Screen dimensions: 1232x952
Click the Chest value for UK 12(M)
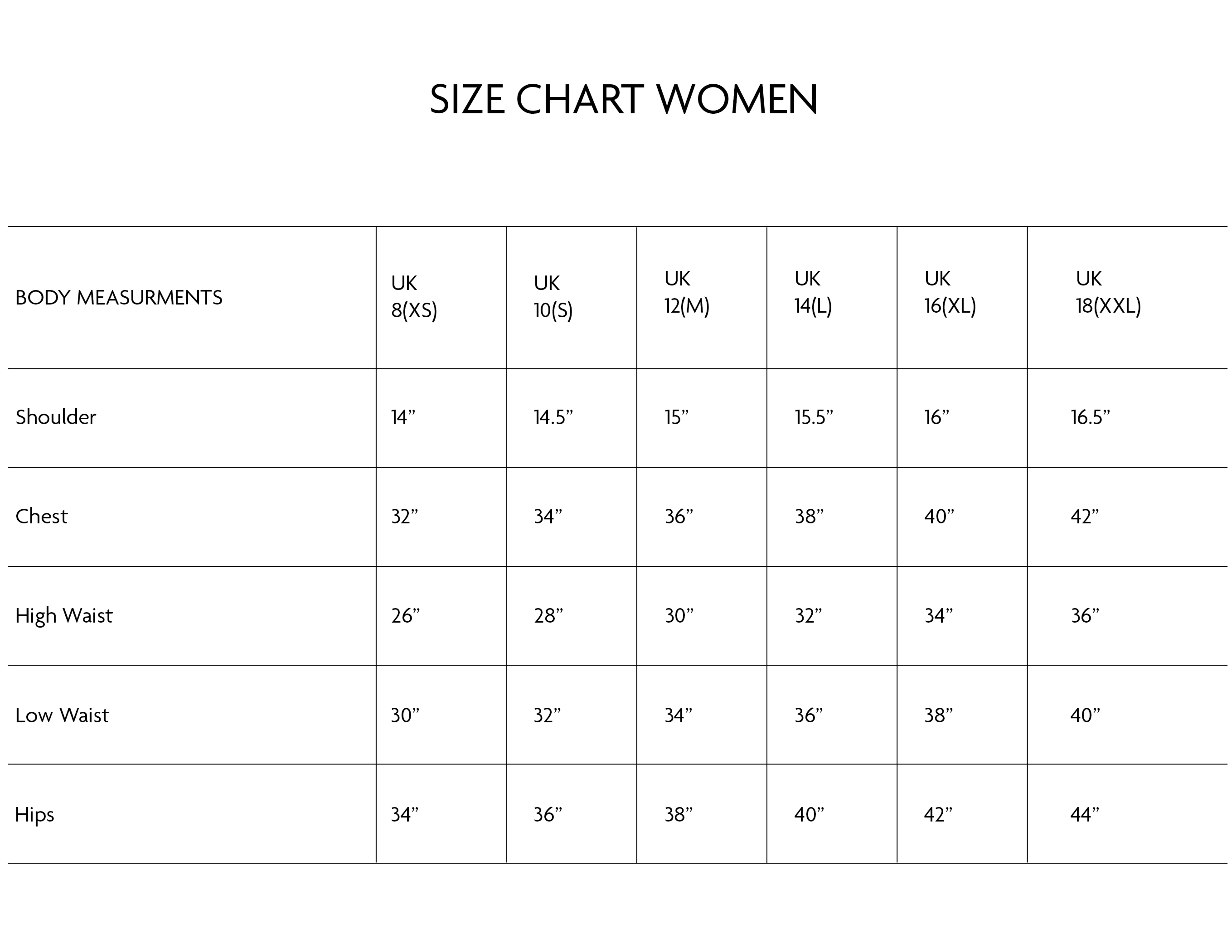[x=679, y=517]
